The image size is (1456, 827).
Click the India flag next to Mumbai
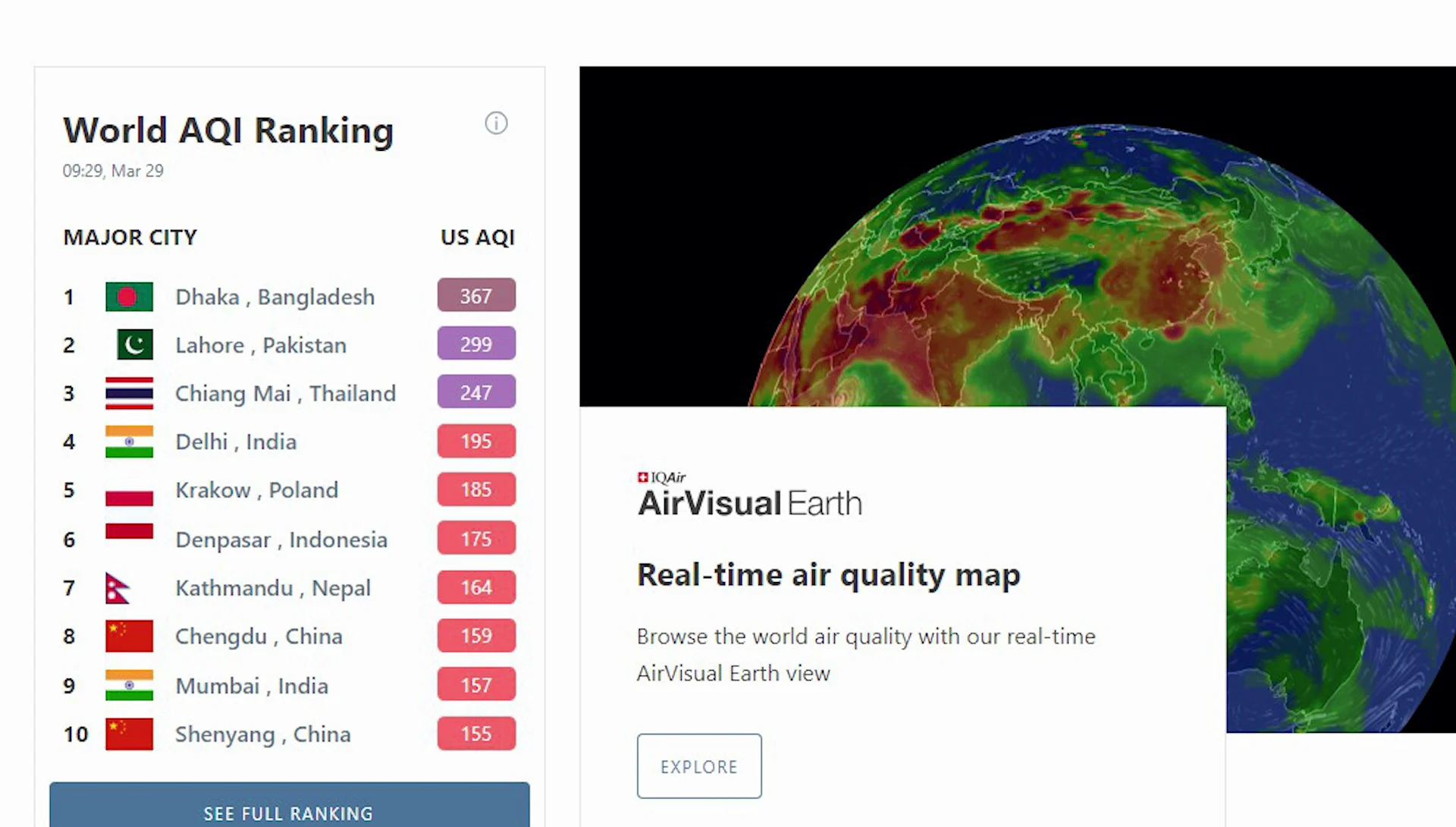pos(129,685)
